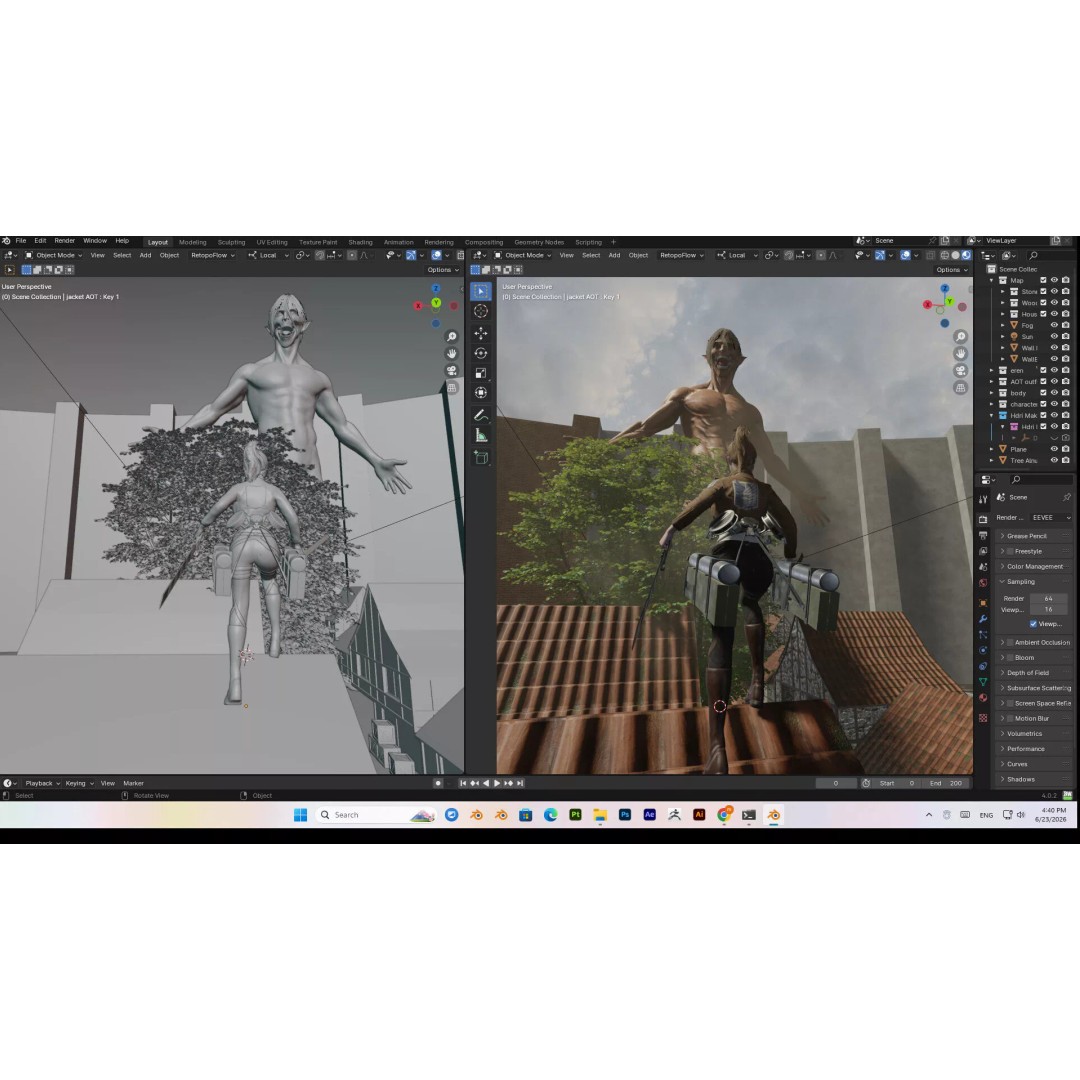1080x1080 pixels.
Task: Enable the Motion Blur checkbox
Action: coord(1010,718)
